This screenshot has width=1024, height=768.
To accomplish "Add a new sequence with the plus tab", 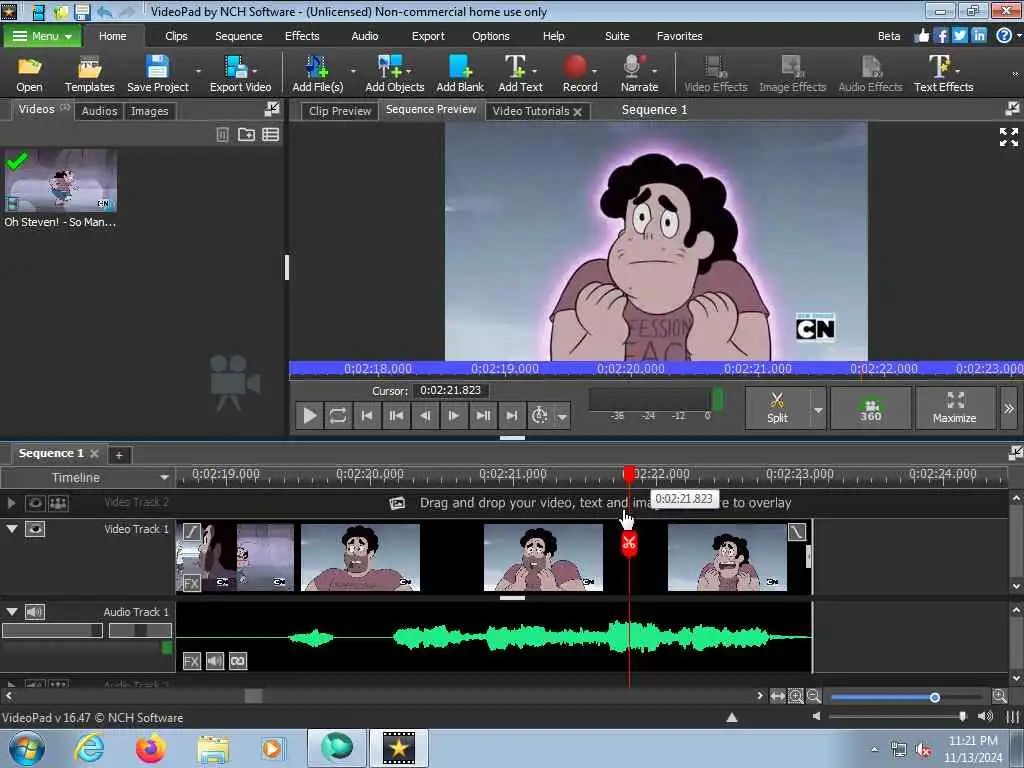I will 119,455.
